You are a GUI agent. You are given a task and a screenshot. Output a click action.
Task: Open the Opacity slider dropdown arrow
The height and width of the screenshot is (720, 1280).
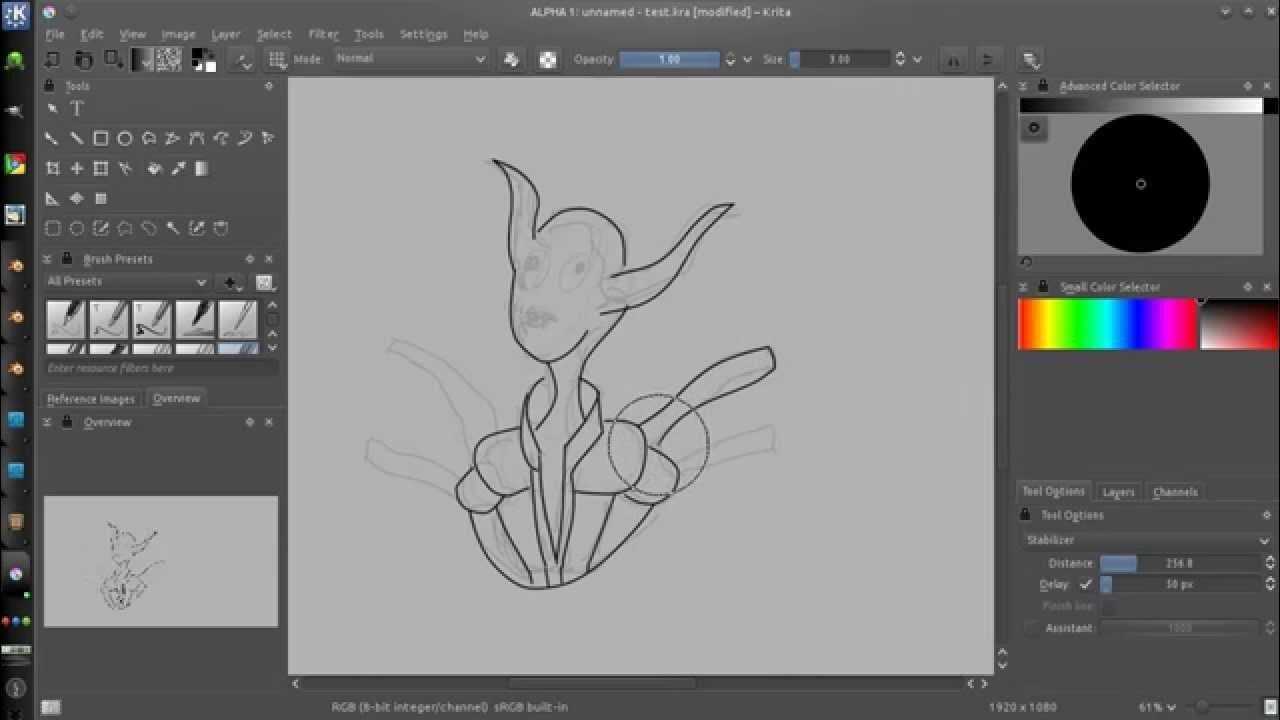[747, 59]
